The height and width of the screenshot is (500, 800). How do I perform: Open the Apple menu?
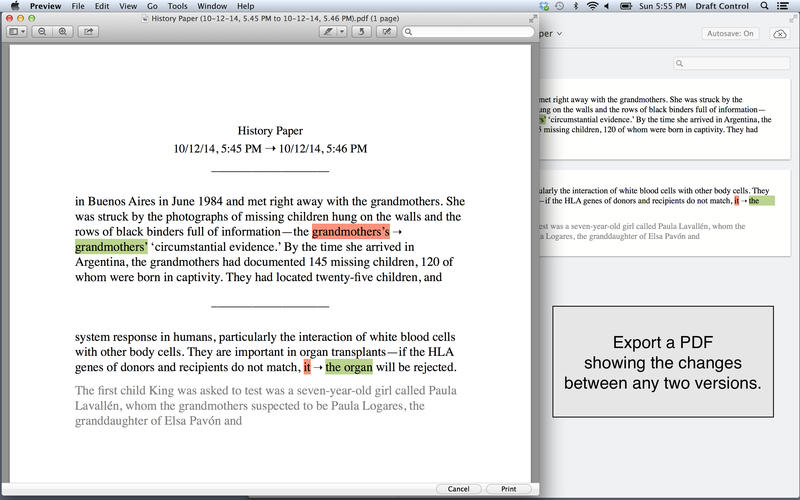(14, 6)
